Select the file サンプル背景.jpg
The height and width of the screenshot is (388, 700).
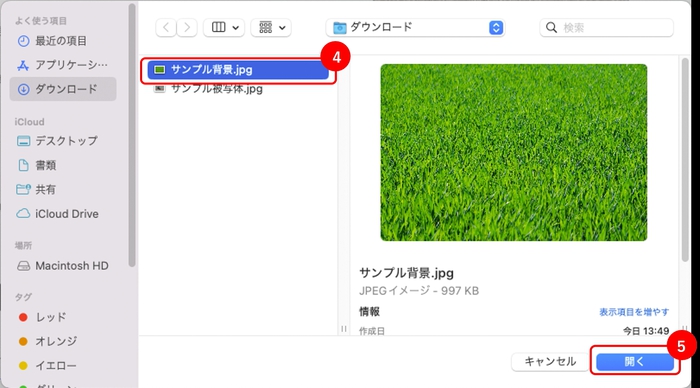(238, 70)
